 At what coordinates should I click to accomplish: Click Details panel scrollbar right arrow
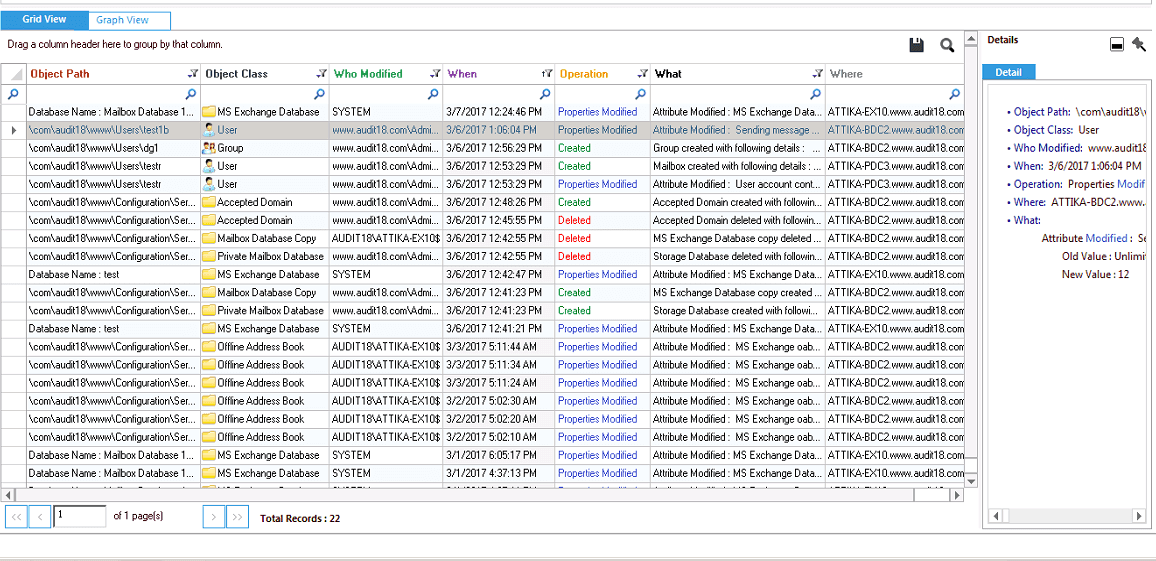[x=1140, y=516]
